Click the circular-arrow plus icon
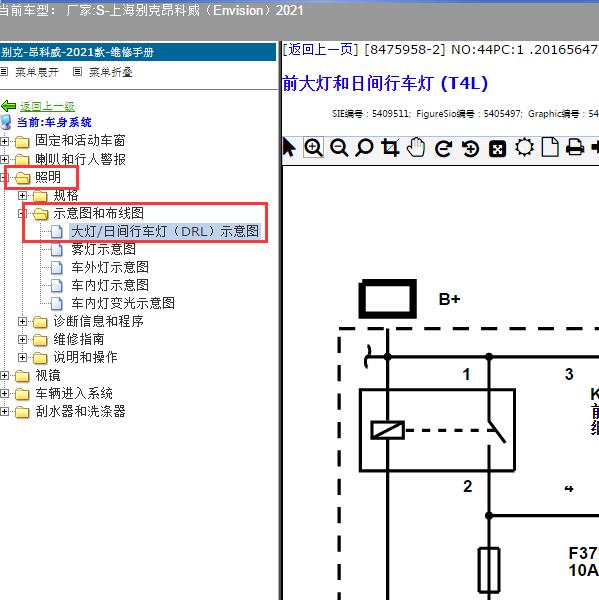Viewport: 599px width, 600px height. (470, 148)
